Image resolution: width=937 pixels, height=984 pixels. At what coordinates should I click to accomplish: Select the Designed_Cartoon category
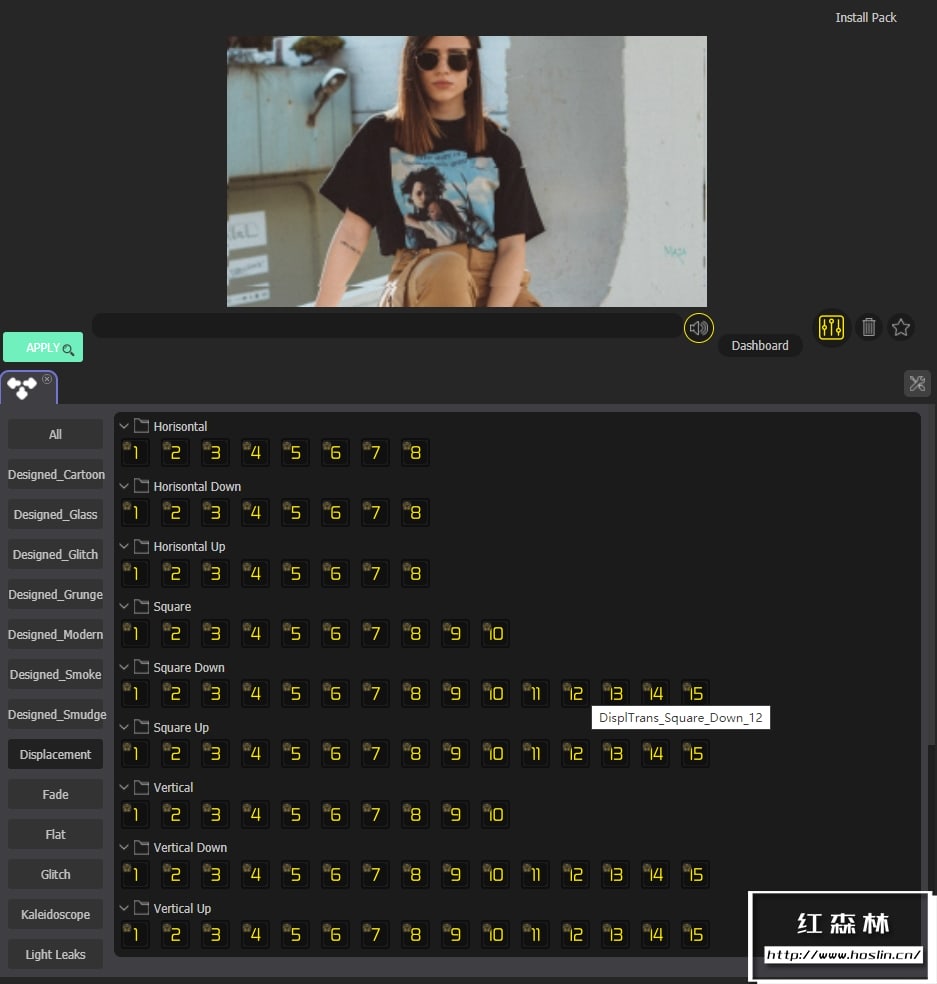point(55,474)
